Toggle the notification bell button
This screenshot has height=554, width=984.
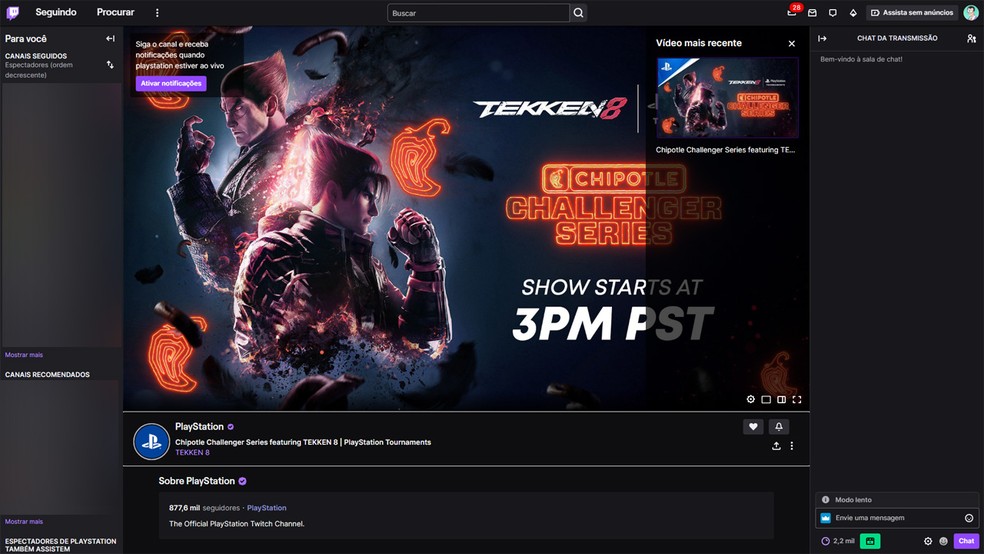point(779,427)
